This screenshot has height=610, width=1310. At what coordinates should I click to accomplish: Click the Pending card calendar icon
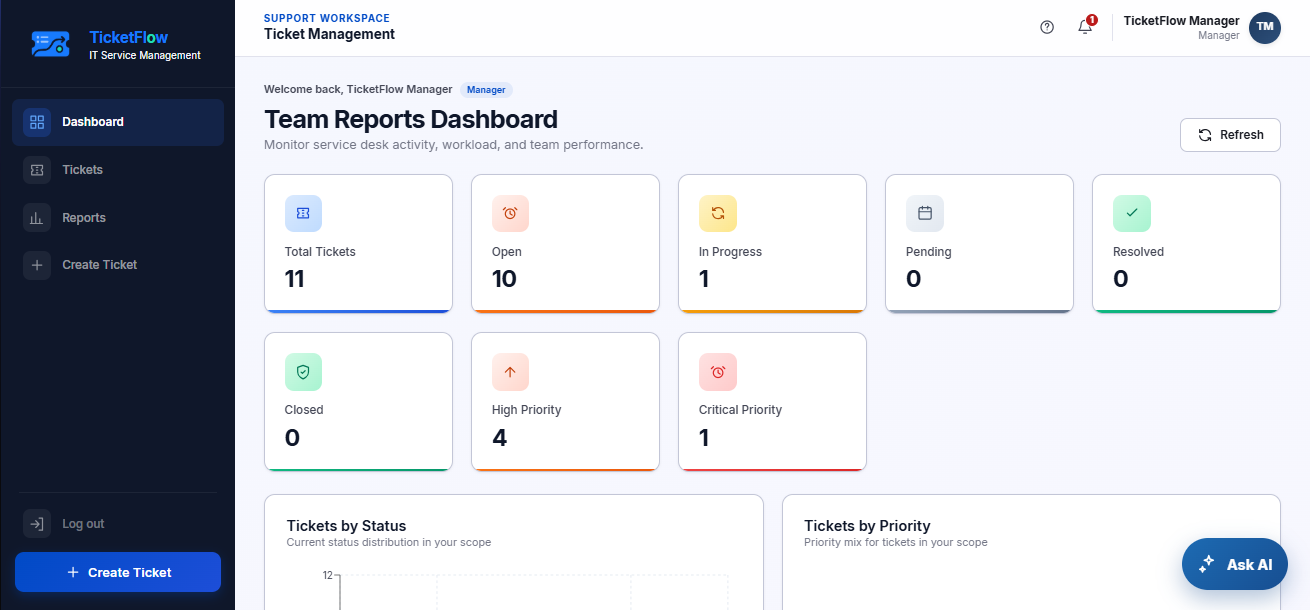[x=924, y=213]
